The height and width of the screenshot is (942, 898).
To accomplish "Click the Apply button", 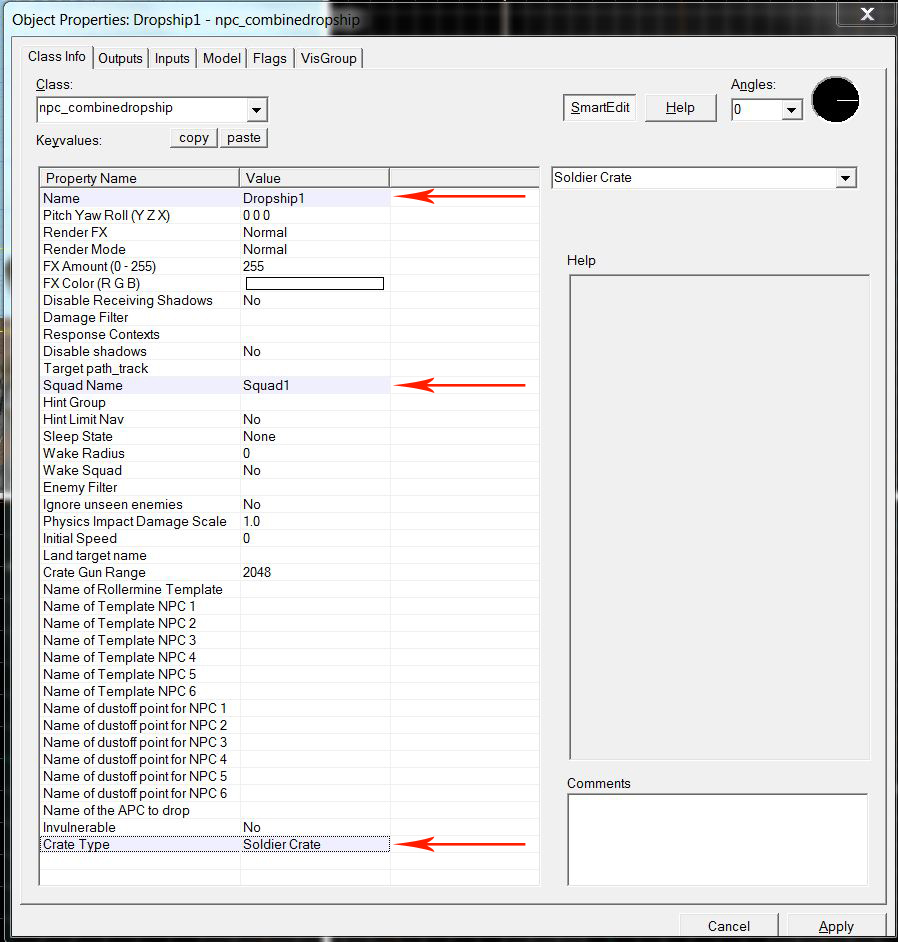I will click(836, 926).
